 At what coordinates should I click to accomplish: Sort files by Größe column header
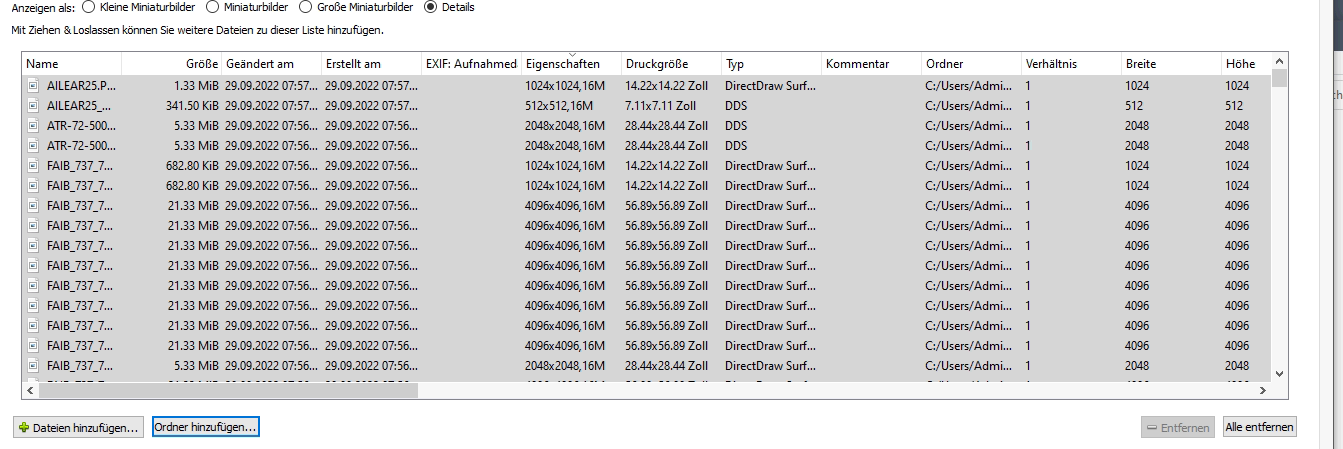(x=170, y=64)
